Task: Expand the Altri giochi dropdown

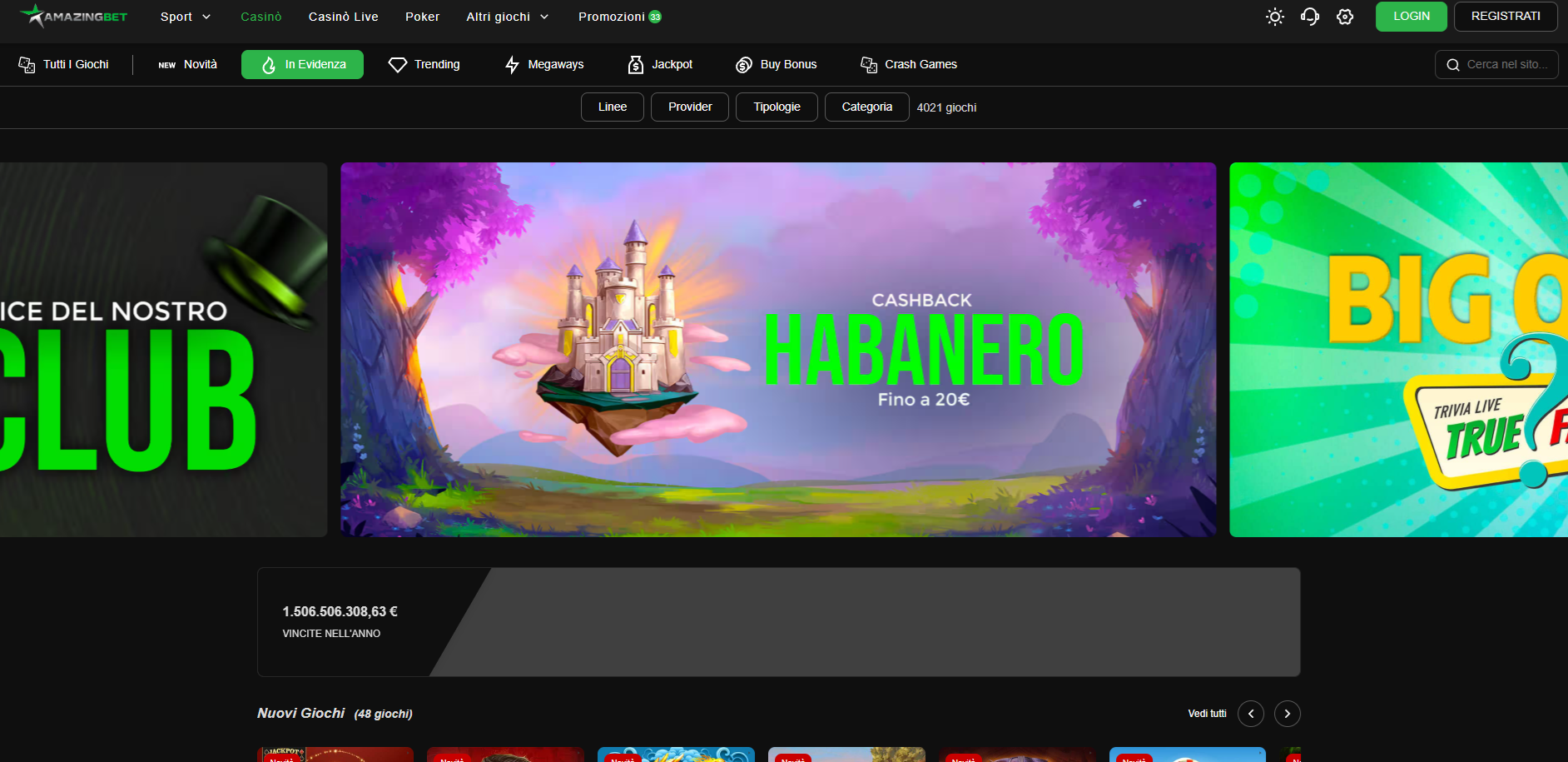Action: click(507, 17)
